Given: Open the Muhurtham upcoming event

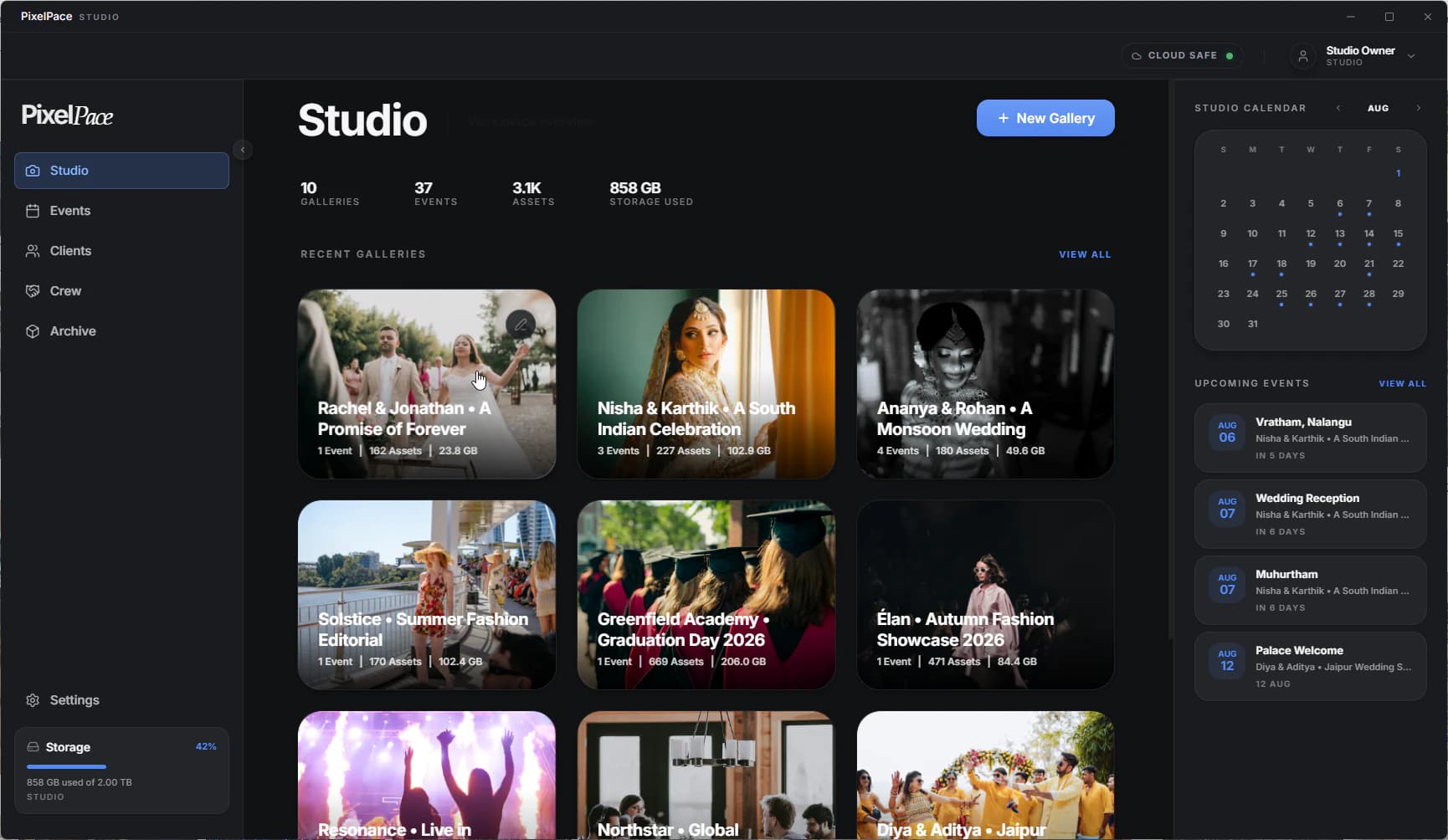Looking at the screenshot, I should (1310, 590).
